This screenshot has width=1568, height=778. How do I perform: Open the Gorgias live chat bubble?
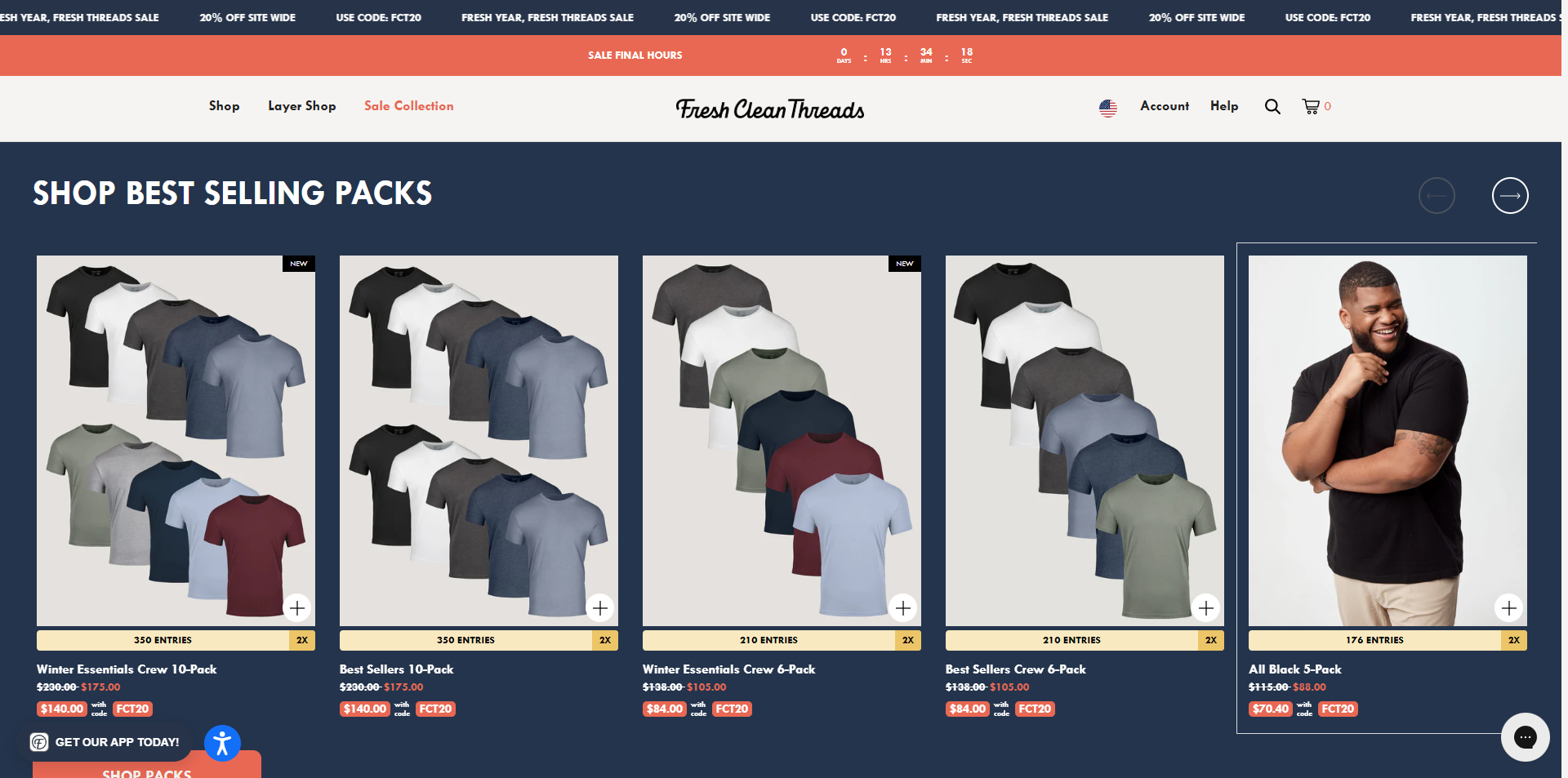click(1526, 737)
